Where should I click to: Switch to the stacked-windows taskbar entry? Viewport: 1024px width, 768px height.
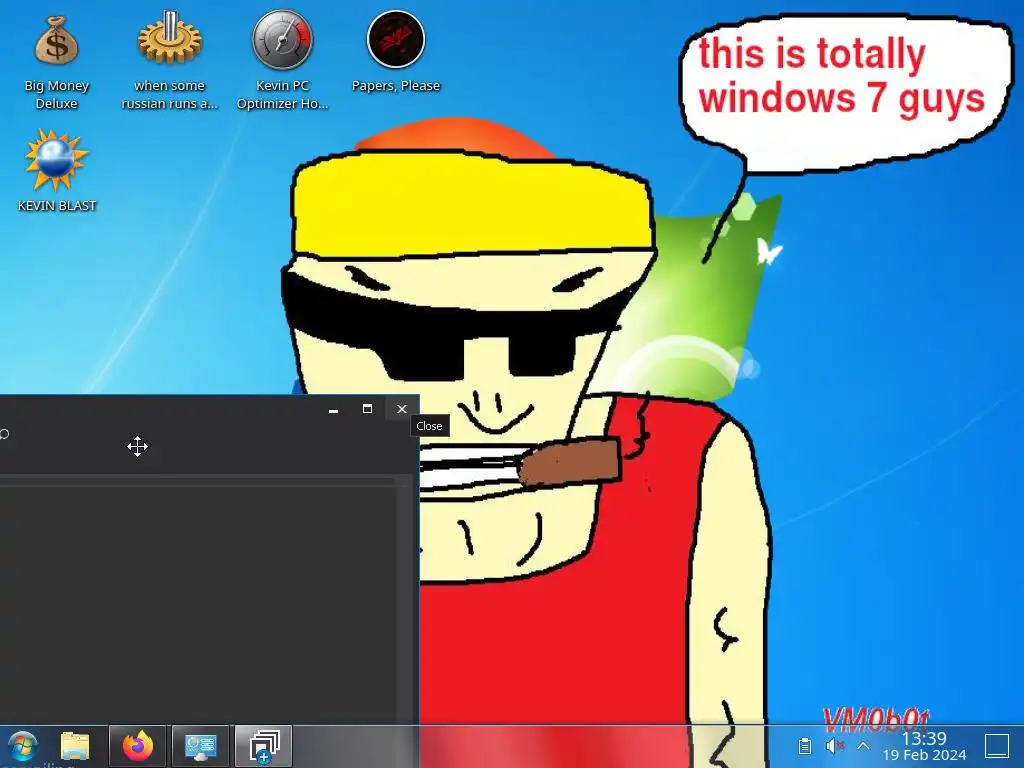point(263,746)
